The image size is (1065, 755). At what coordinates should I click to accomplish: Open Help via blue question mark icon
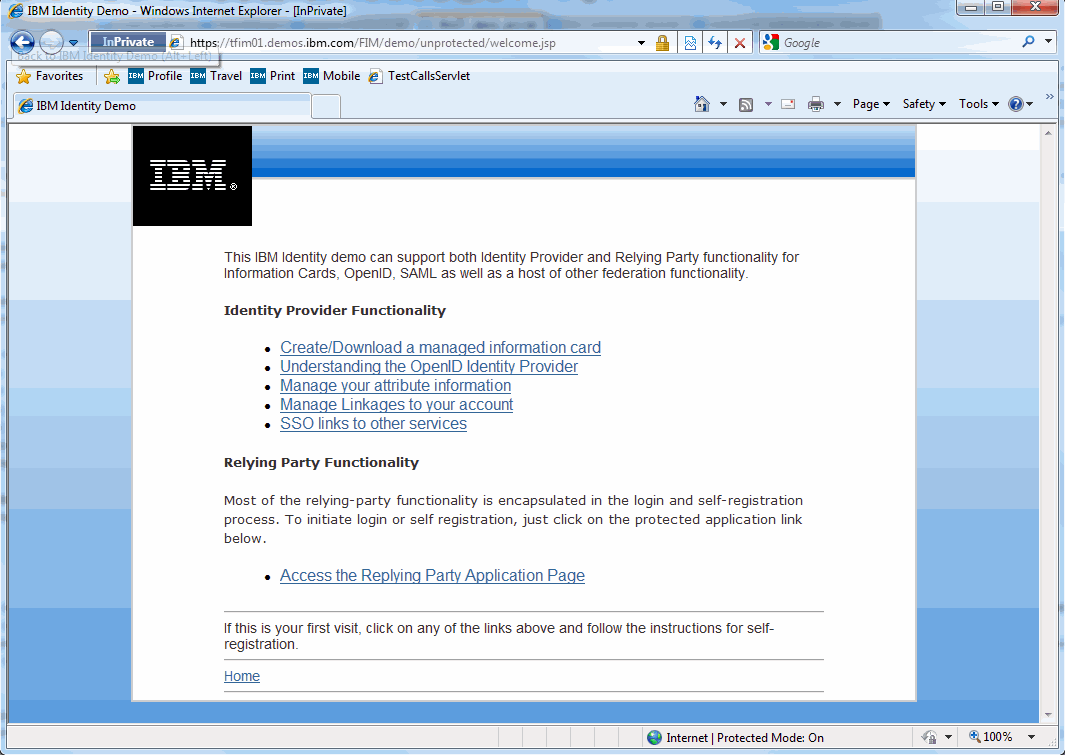click(x=1016, y=104)
